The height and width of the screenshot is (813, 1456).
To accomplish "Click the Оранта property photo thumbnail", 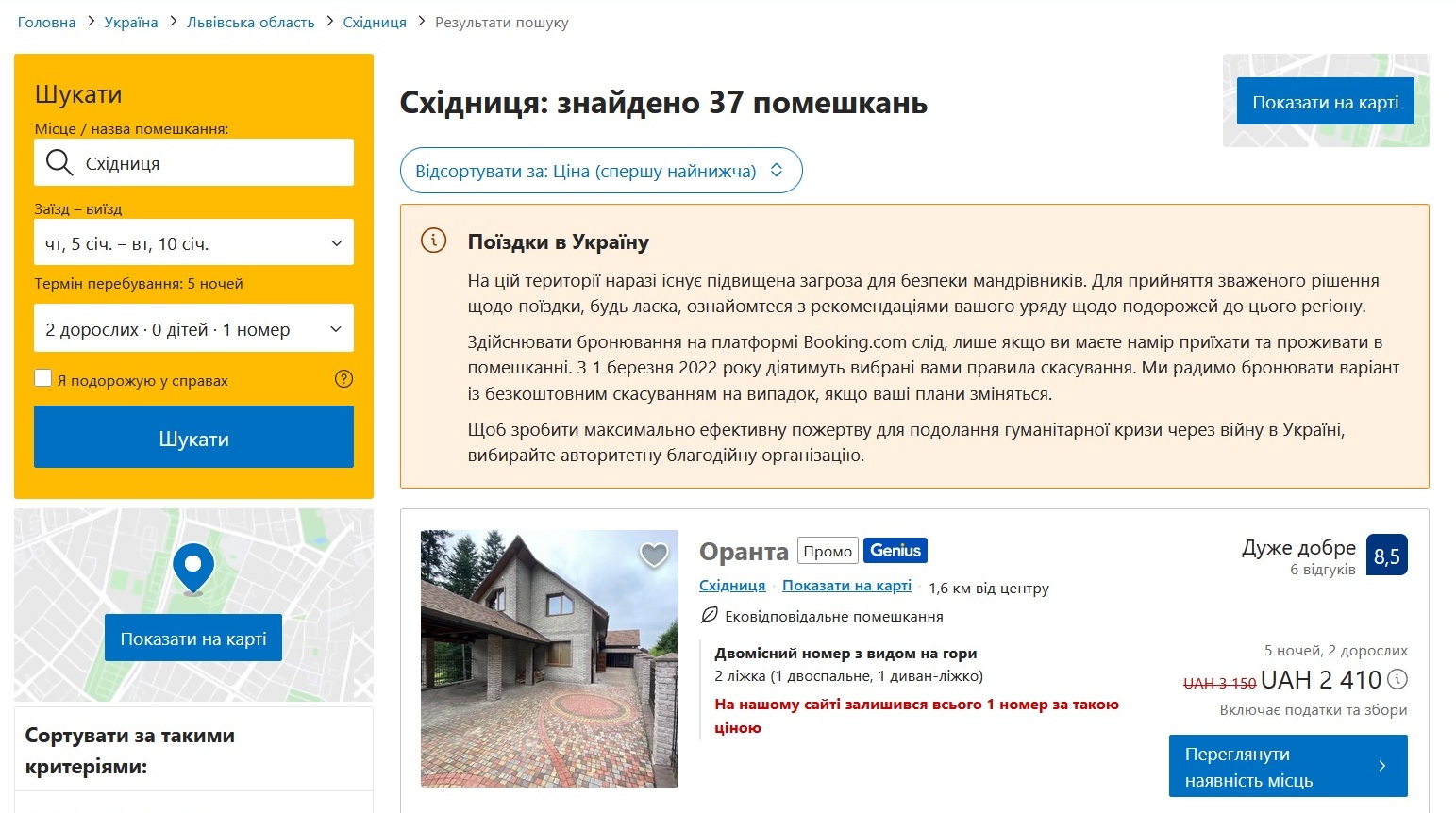I will pyautogui.click(x=549, y=659).
